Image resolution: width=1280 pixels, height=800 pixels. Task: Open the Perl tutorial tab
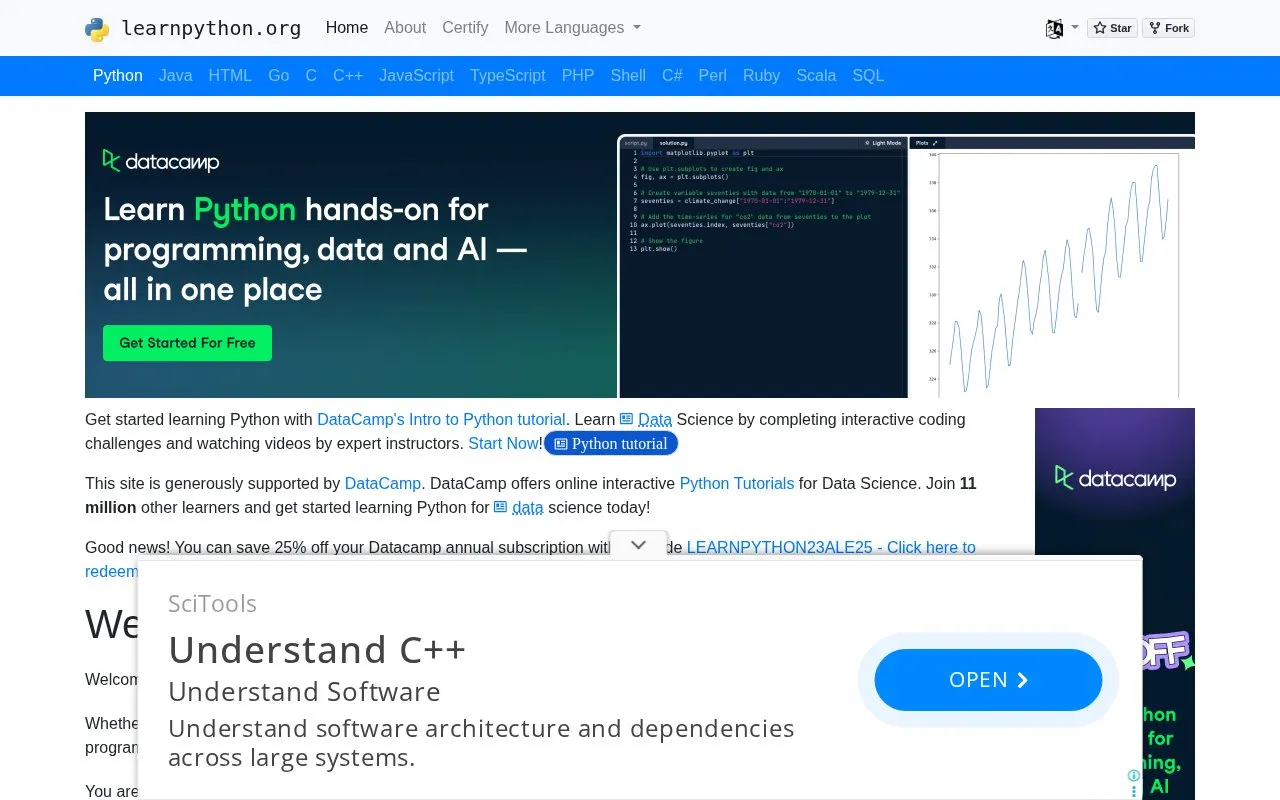713,76
